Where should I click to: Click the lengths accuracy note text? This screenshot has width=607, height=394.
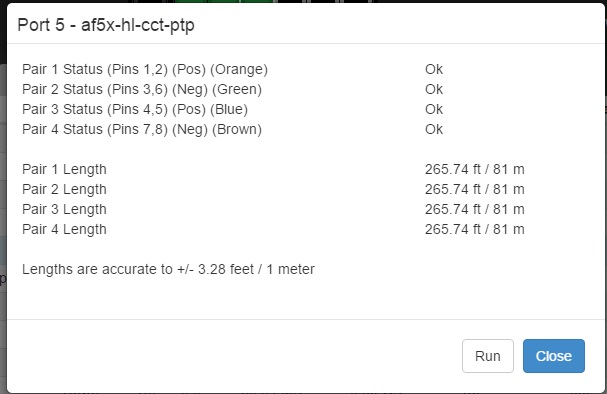coord(168,269)
